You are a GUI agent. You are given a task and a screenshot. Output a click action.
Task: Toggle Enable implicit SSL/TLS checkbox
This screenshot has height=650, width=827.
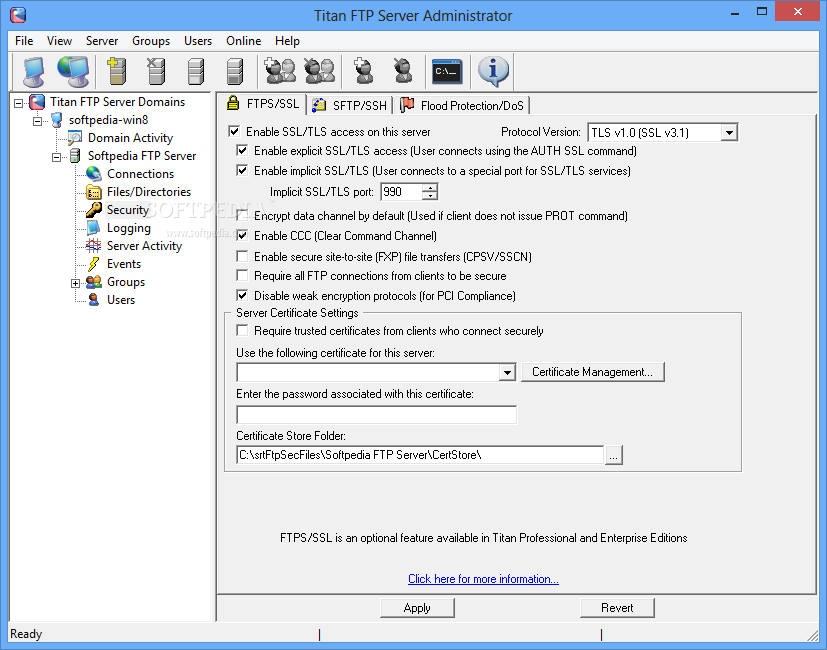(242, 170)
